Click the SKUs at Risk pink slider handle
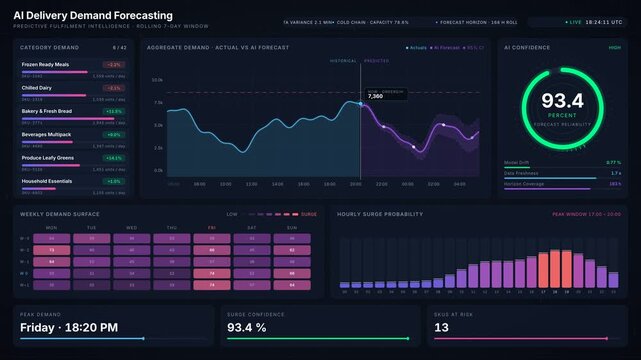 pyautogui.click(x=607, y=338)
